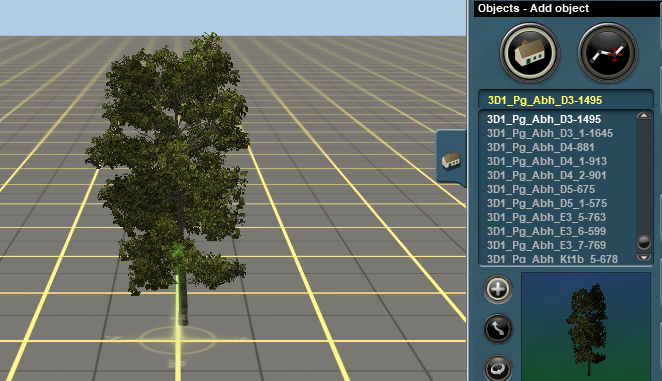662x381 pixels.
Task: Choose the 3D1_Pg_Abh_D5-675 object
Action: tap(541, 189)
